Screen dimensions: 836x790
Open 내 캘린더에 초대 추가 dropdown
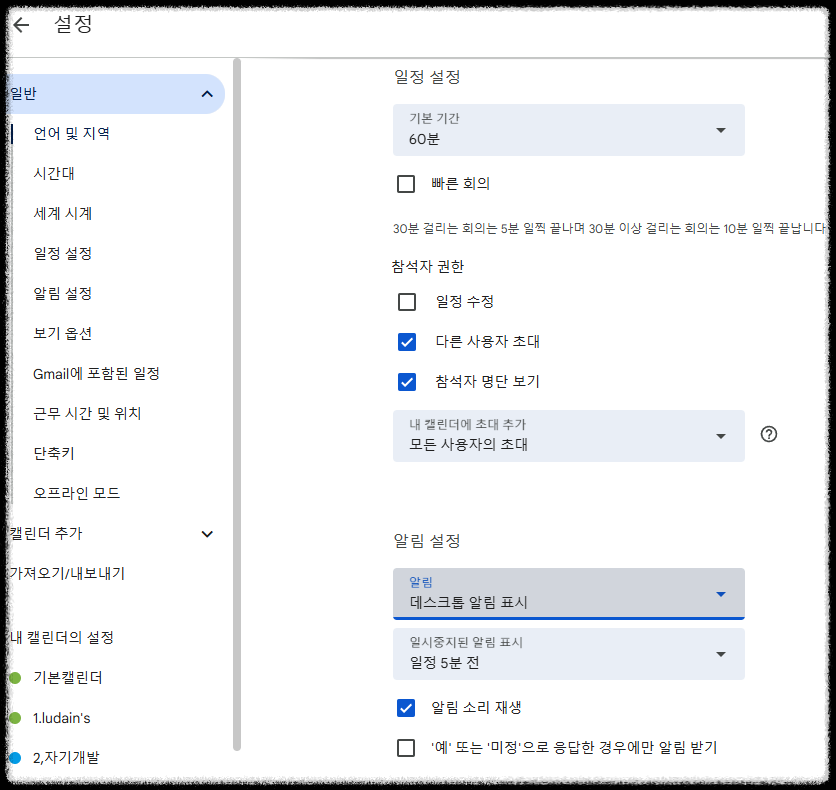click(568, 436)
